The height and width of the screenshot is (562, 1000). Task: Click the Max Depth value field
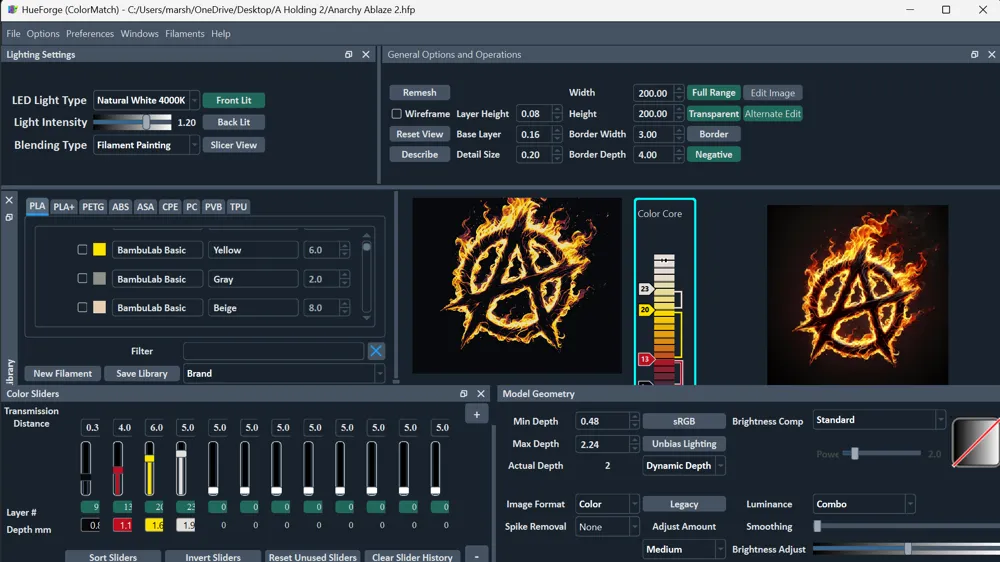pyautogui.click(x=602, y=444)
